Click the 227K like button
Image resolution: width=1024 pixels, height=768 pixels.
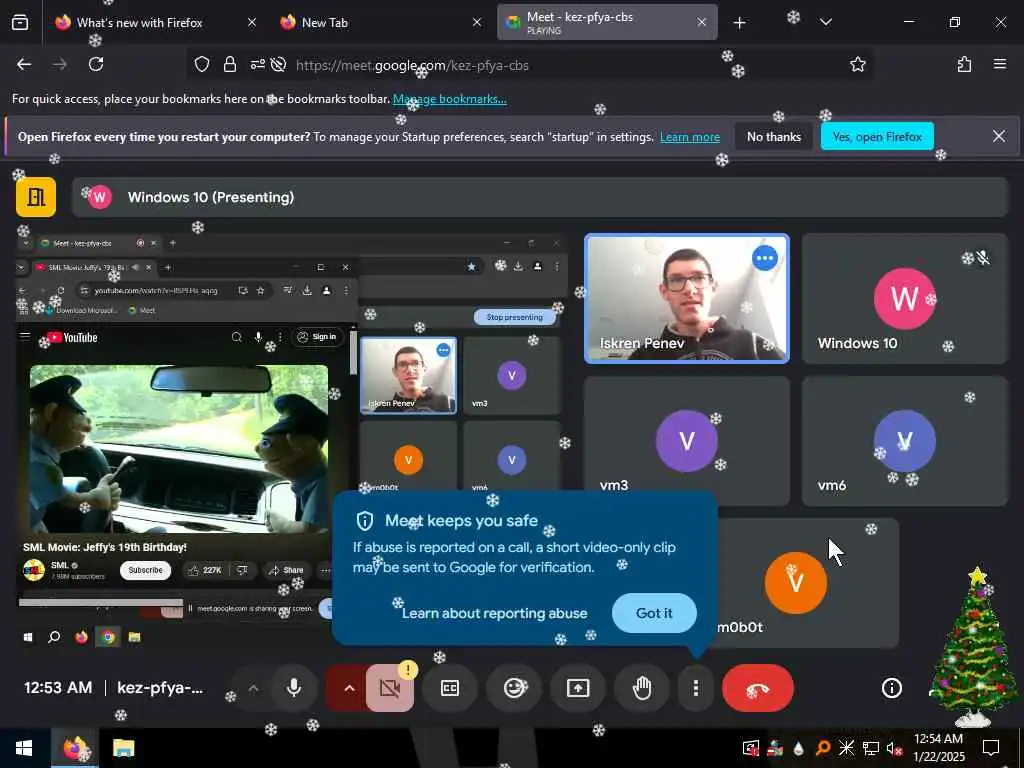pos(205,570)
